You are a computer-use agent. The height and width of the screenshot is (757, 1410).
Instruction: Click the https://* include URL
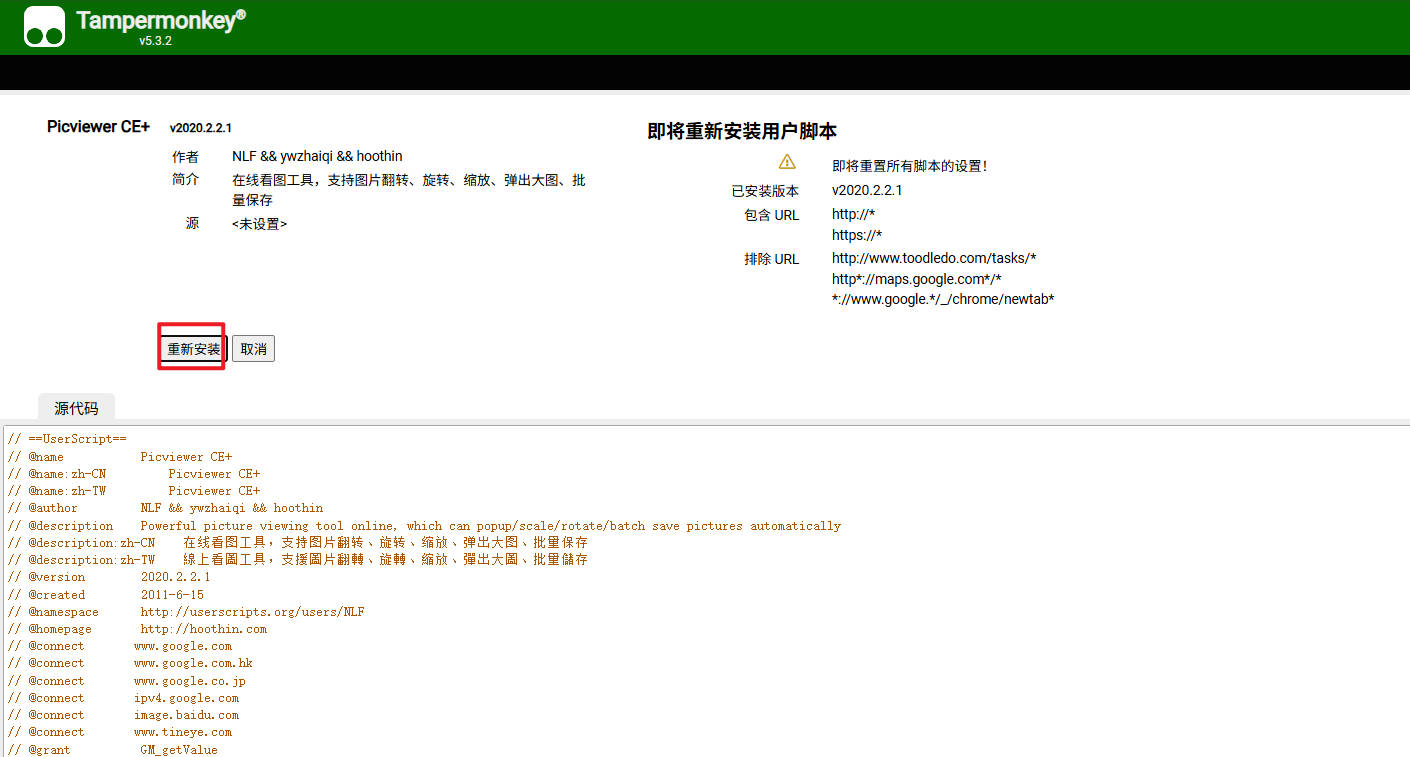coord(857,235)
